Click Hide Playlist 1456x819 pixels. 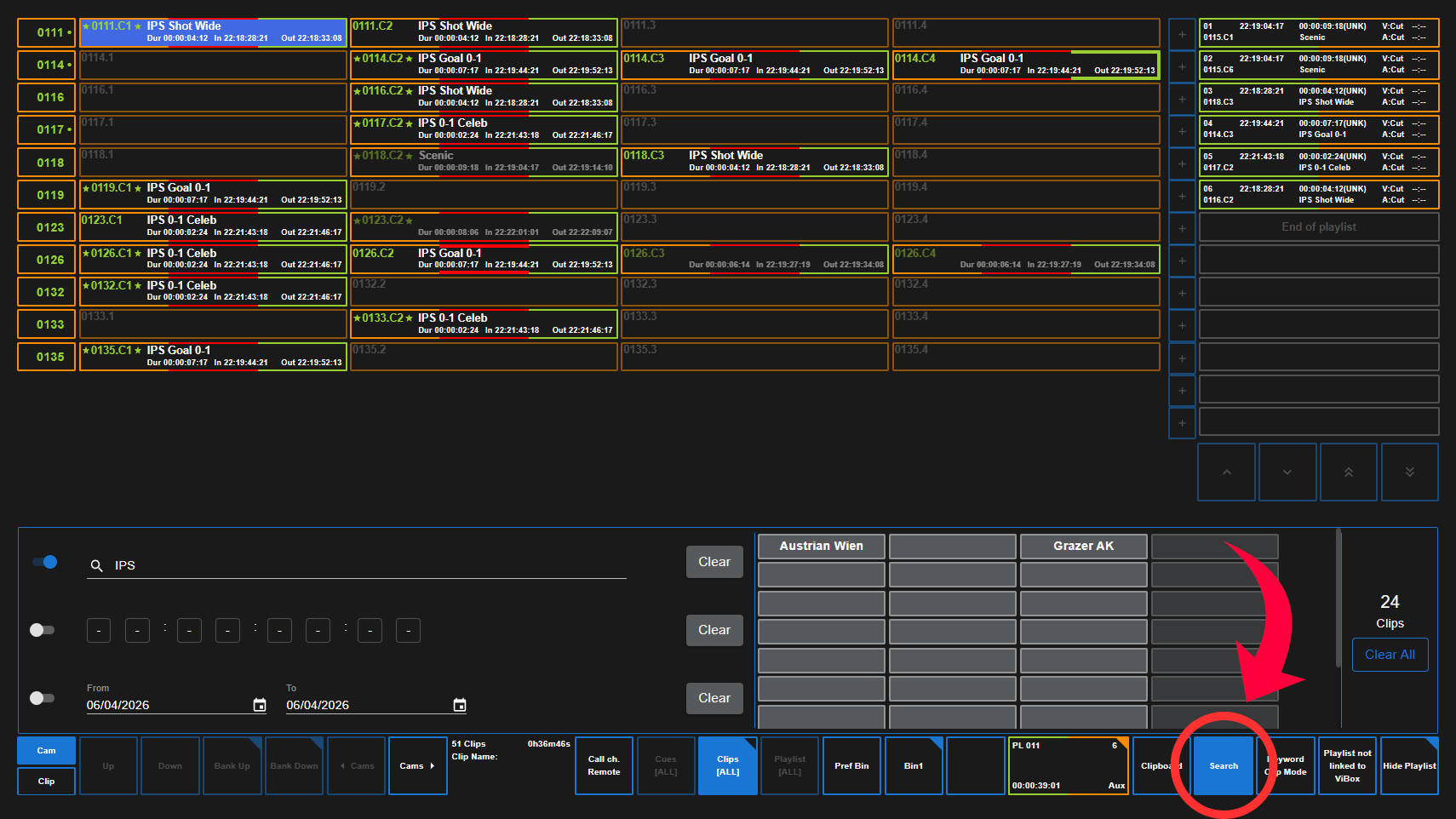[x=1409, y=766]
